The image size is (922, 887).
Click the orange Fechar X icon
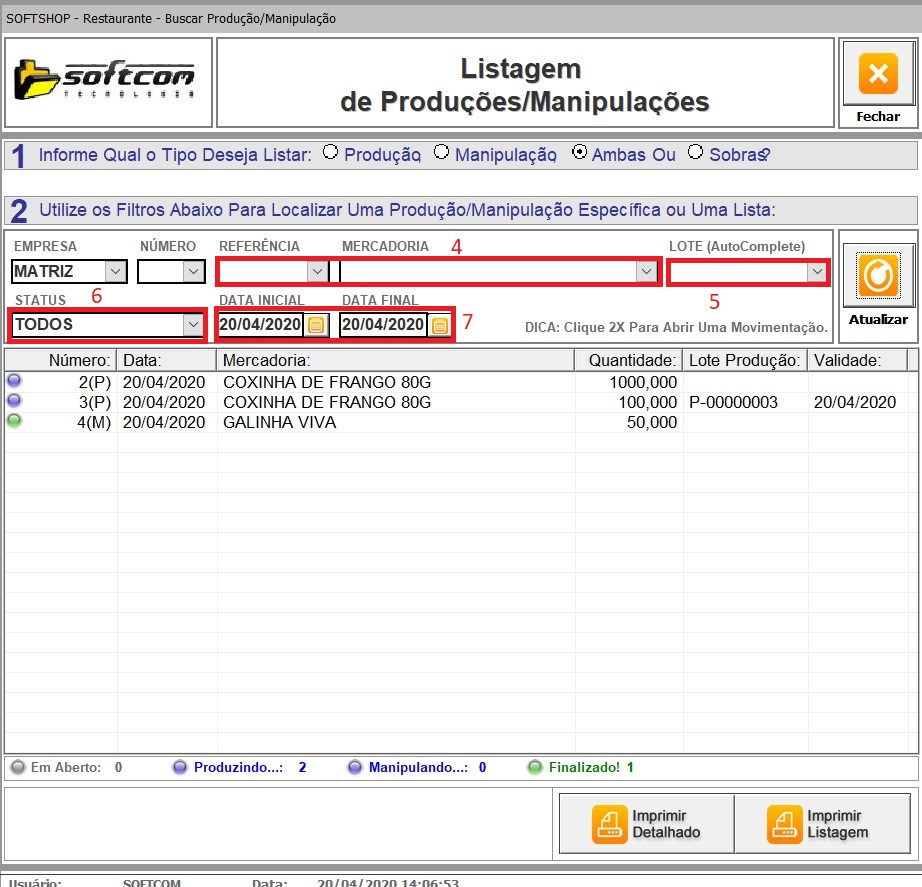click(877, 75)
